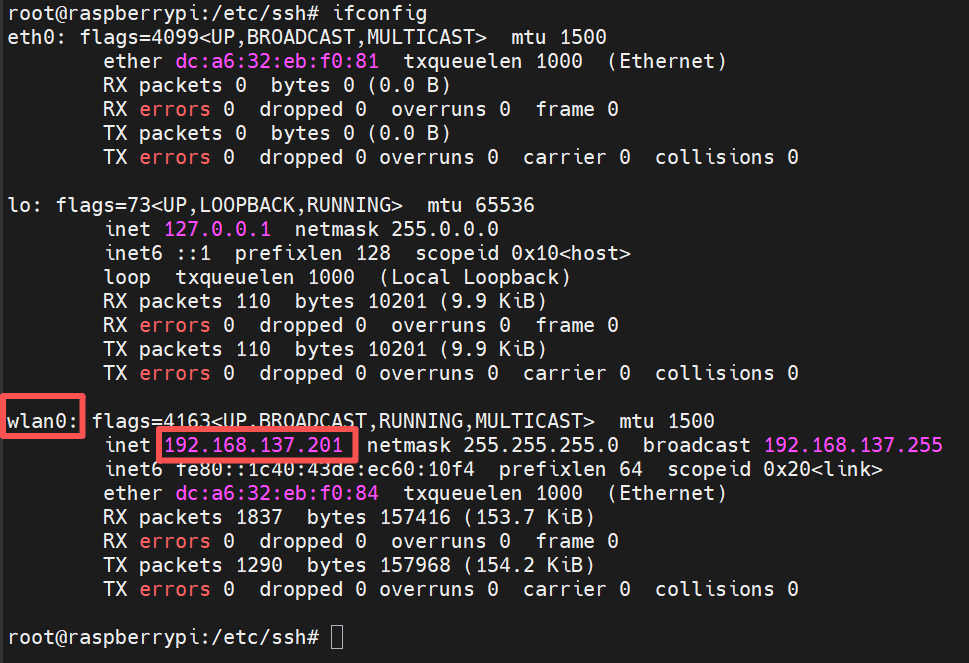Click the eth0 MAC address dc:a6:32:eb:f0:81
This screenshot has width=969, height=663.
pos(277,61)
